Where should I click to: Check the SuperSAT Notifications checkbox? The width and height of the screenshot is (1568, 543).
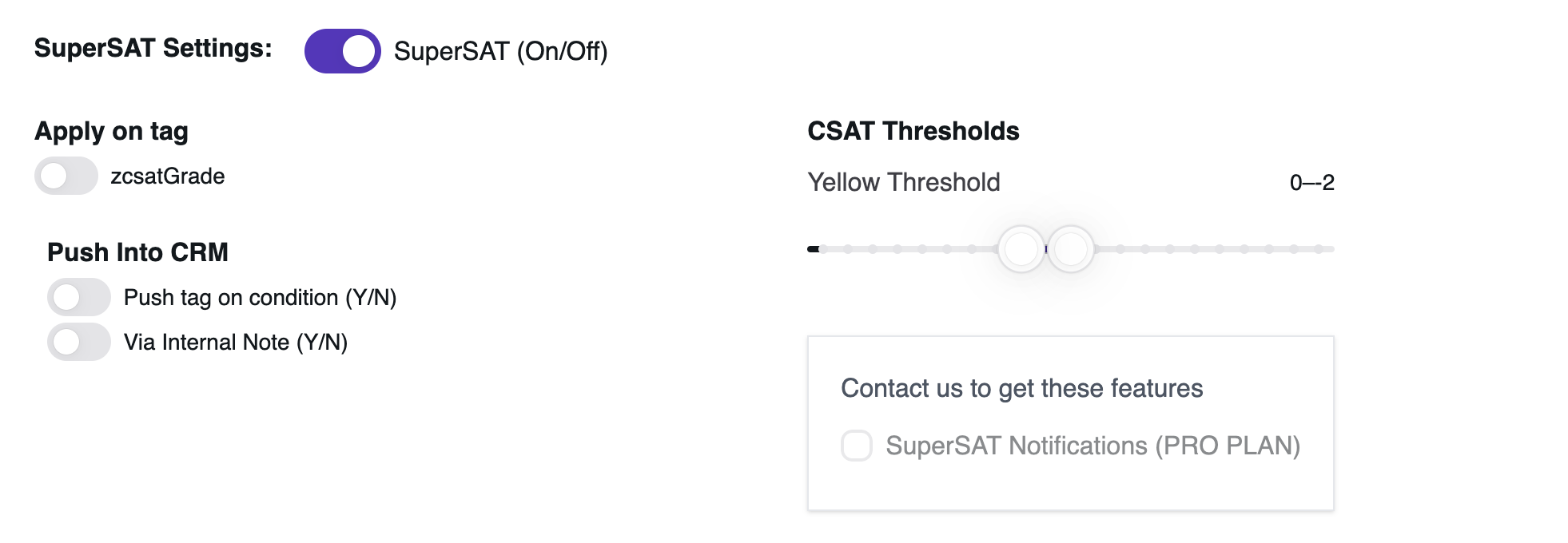pyautogui.click(x=856, y=446)
